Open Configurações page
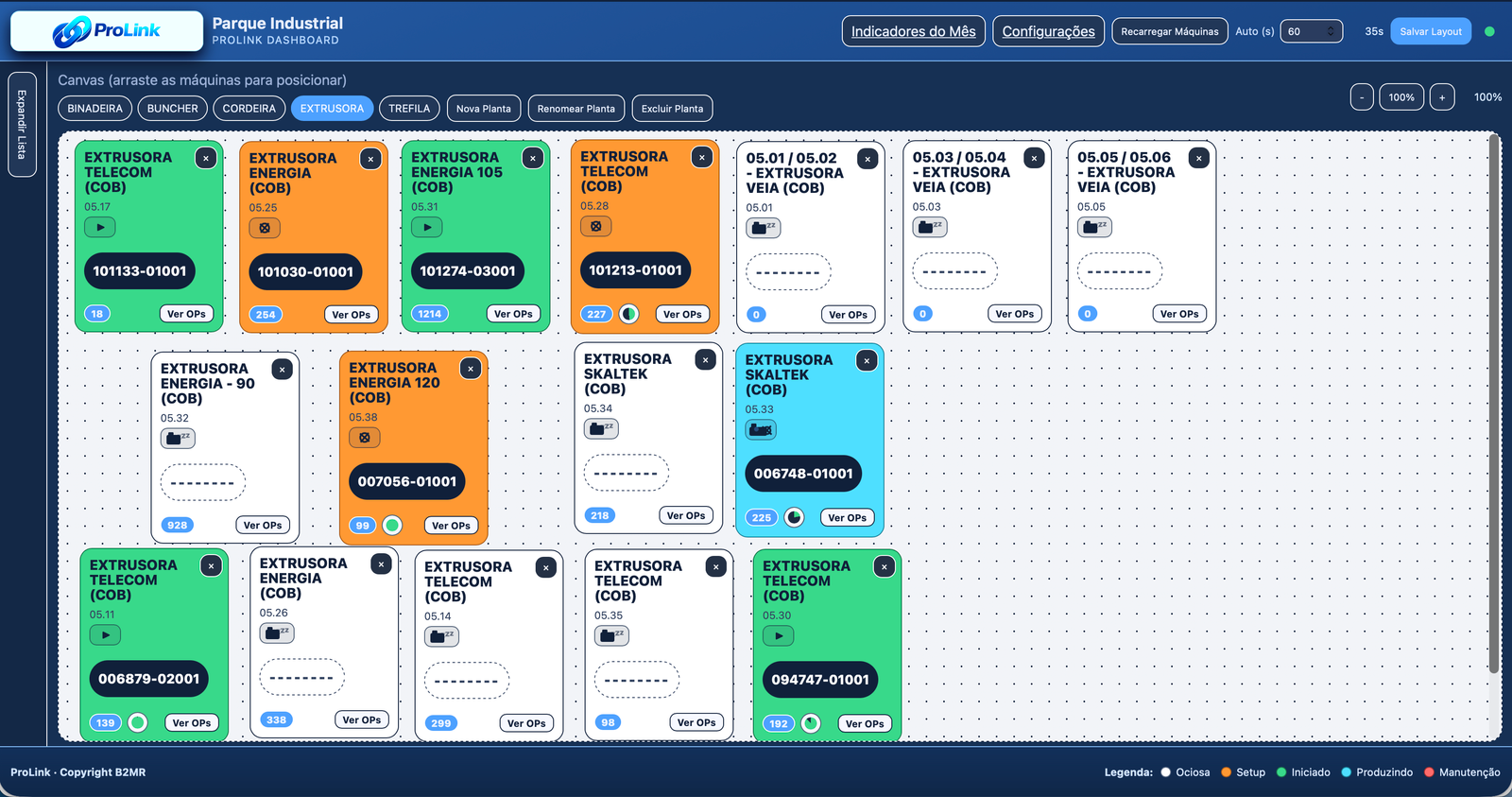This screenshot has width=1512, height=797. [1049, 31]
